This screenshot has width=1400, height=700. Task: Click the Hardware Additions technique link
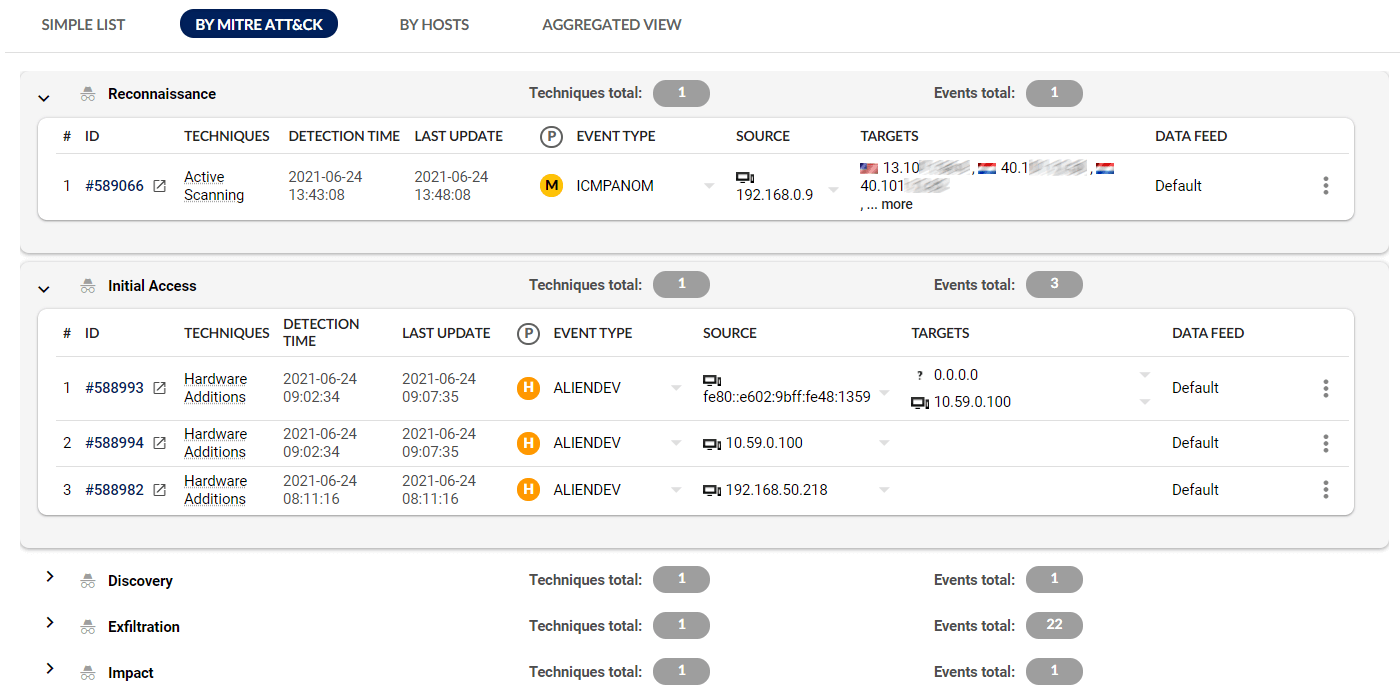[215, 387]
